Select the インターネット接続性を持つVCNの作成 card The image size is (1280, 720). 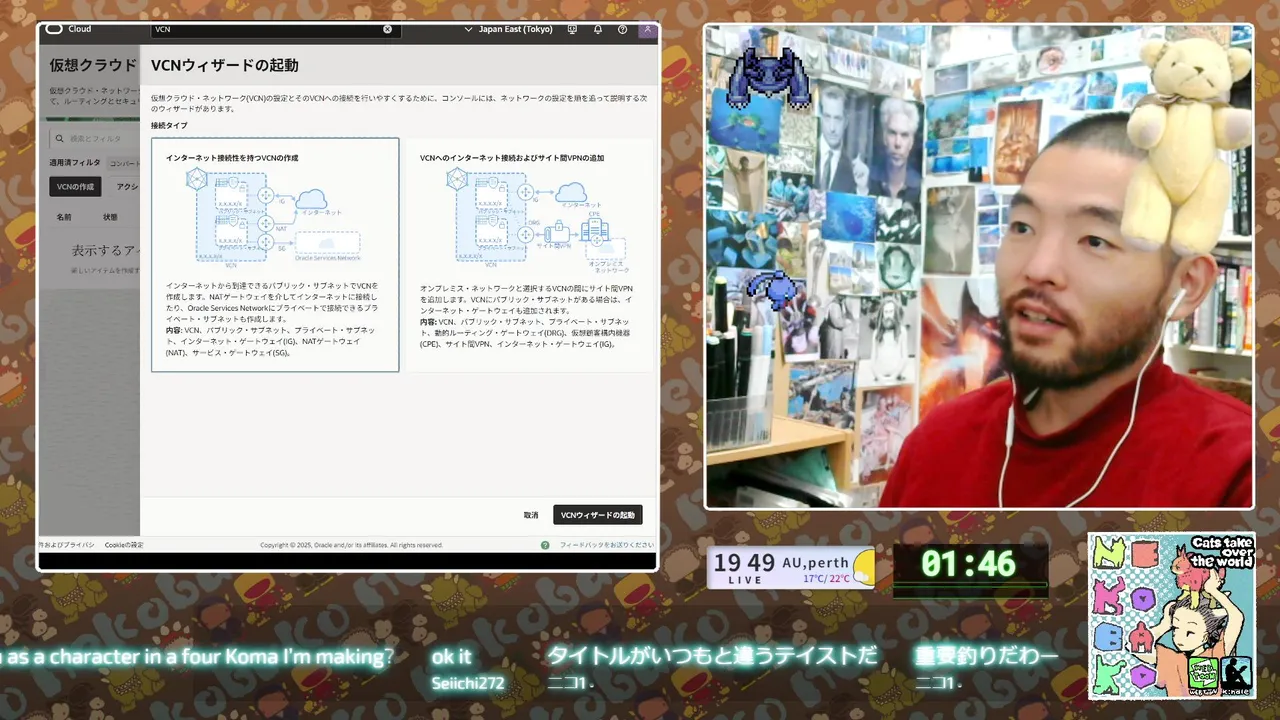pos(275,255)
